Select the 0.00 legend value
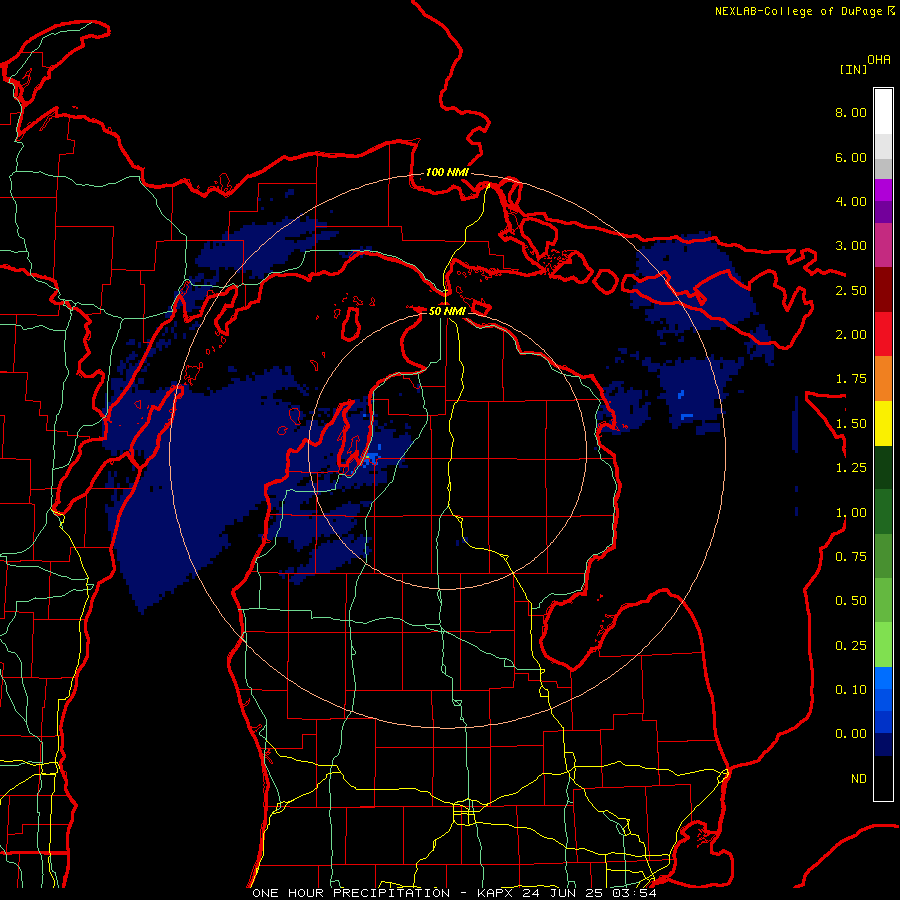 pos(851,734)
